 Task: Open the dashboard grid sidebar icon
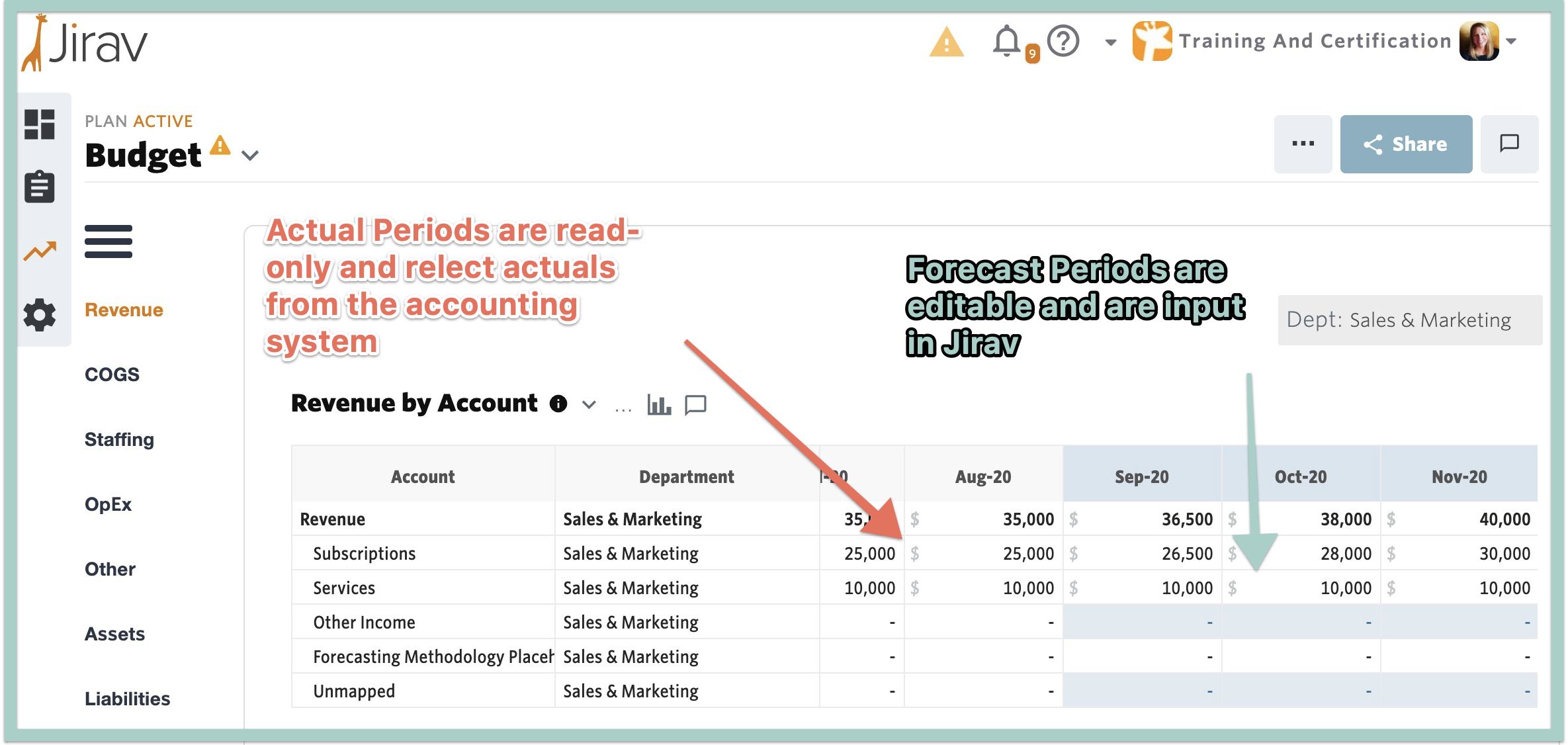[40, 124]
